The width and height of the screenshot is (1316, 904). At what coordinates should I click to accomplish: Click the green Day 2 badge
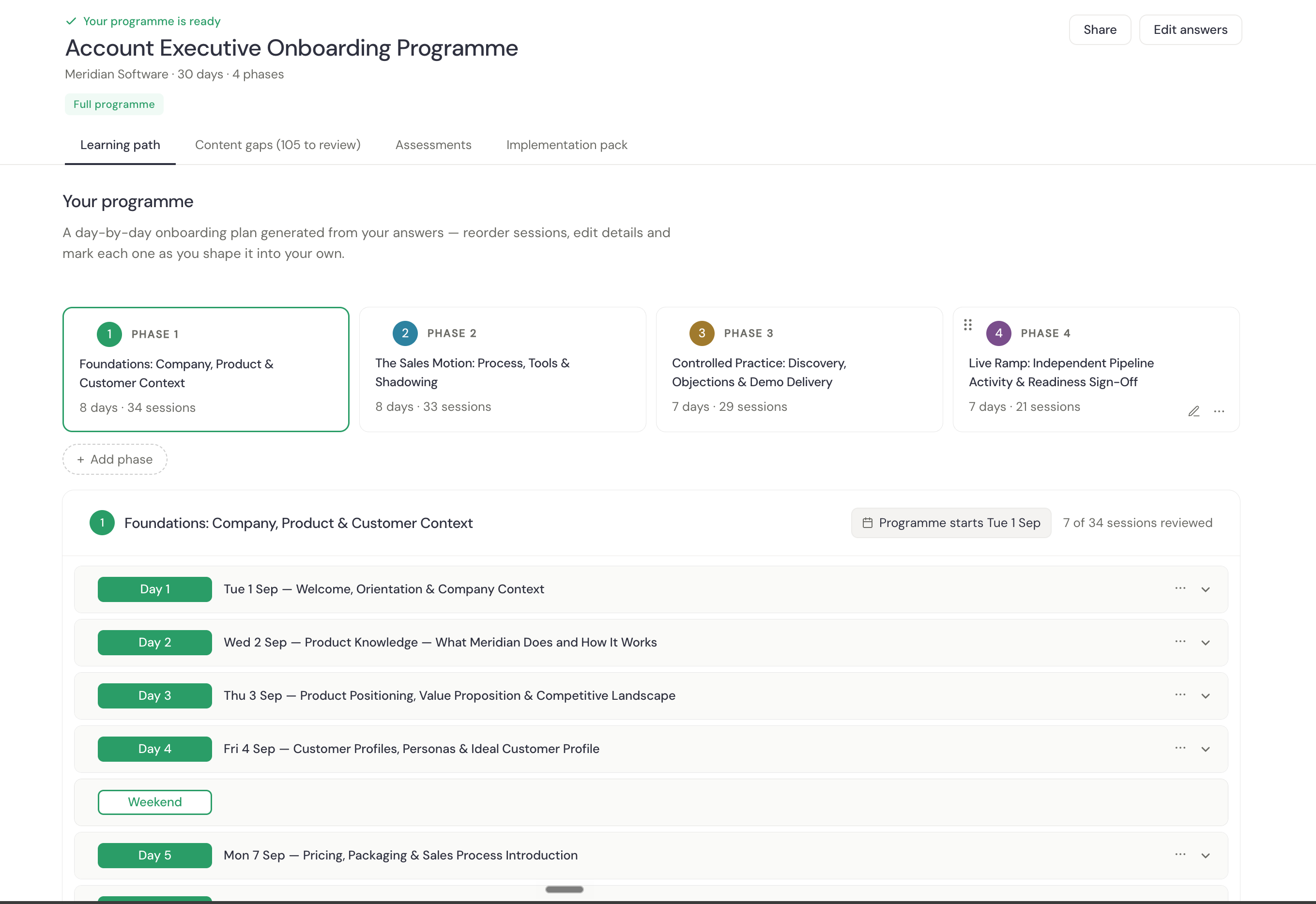155,643
